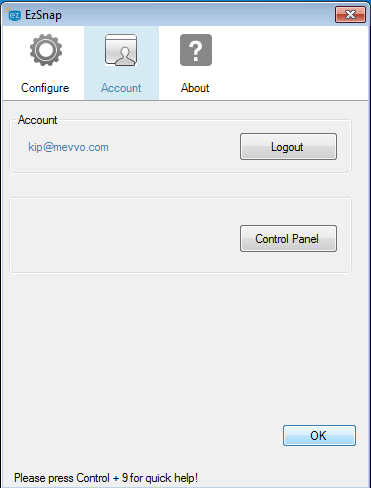
Task: Confirm with the OK button
Action: (319, 435)
